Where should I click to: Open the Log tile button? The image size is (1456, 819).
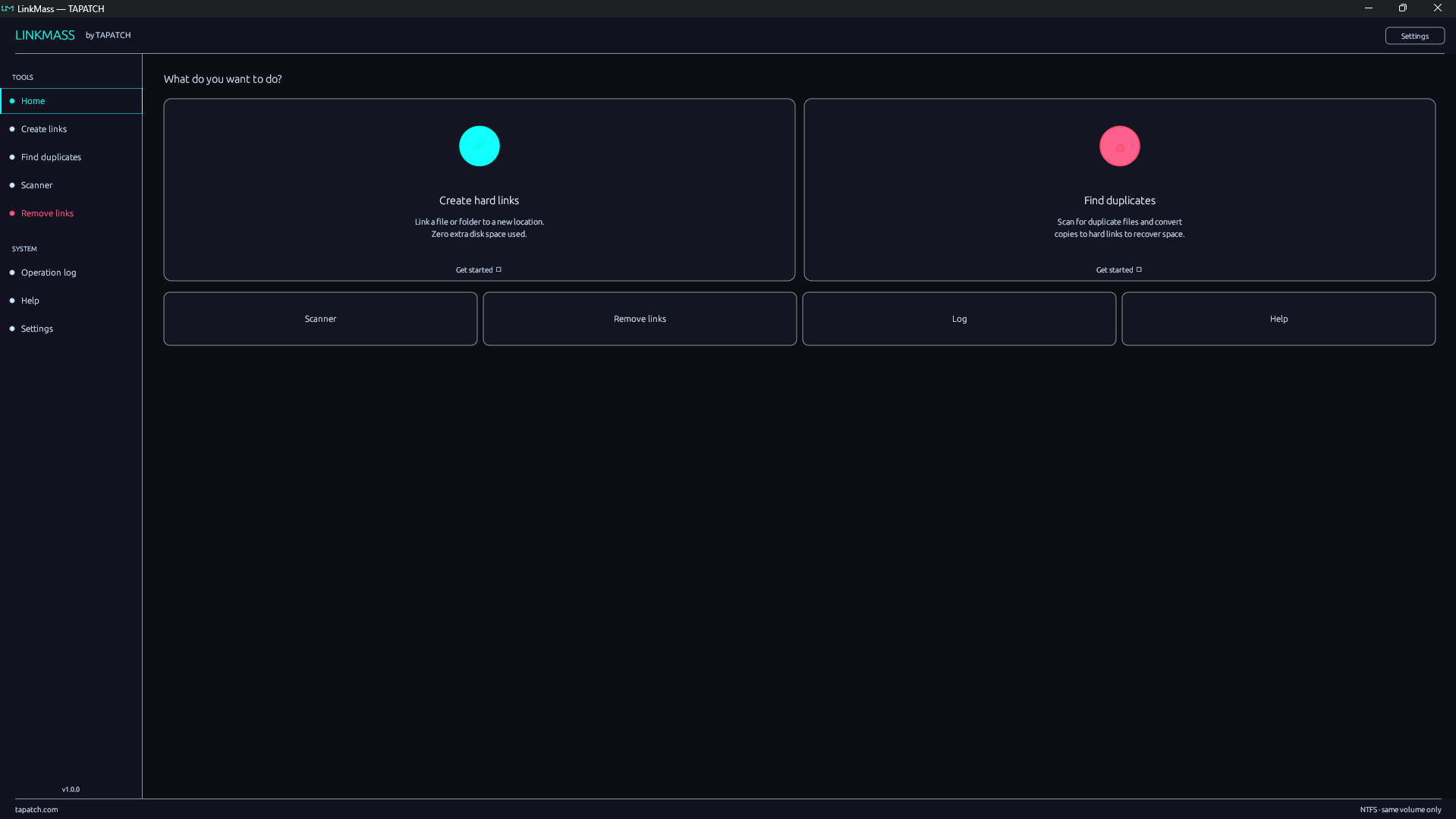point(959,319)
